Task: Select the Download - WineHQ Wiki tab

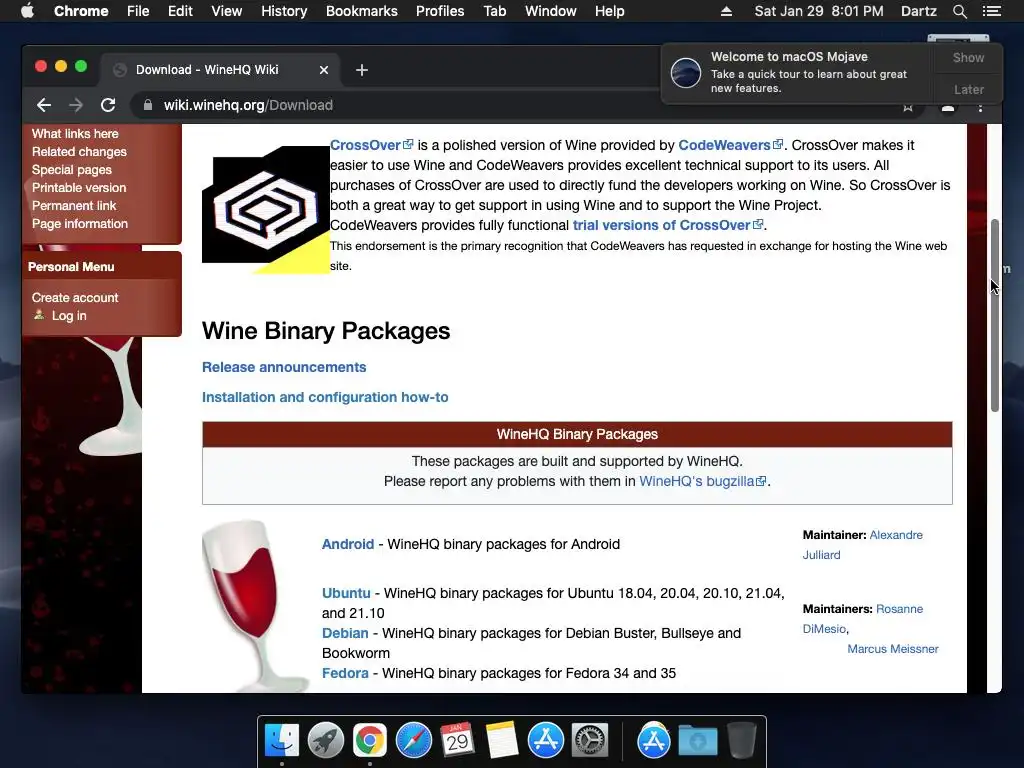Action: (x=219, y=70)
